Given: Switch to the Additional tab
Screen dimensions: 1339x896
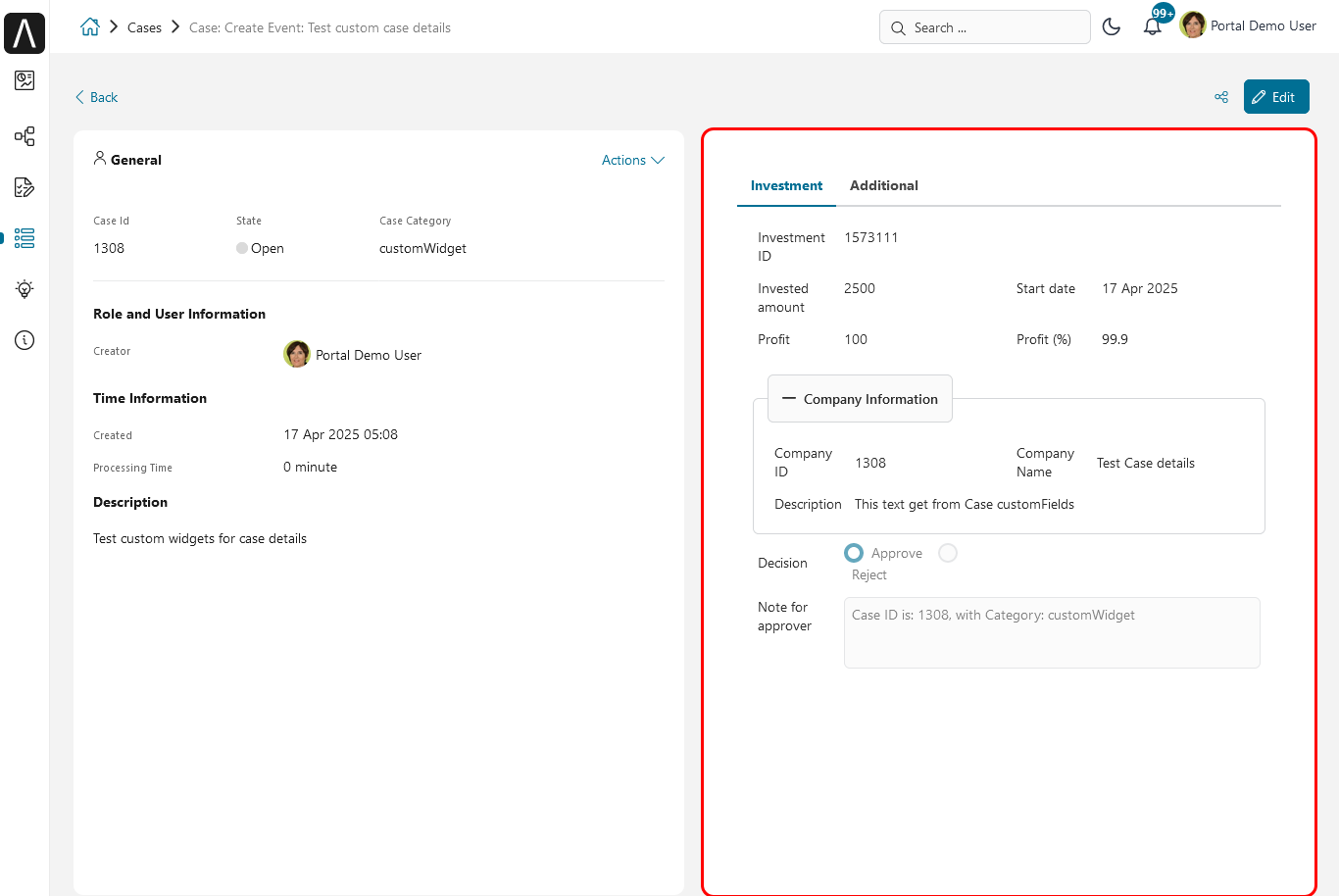Looking at the screenshot, I should pos(884,185).
